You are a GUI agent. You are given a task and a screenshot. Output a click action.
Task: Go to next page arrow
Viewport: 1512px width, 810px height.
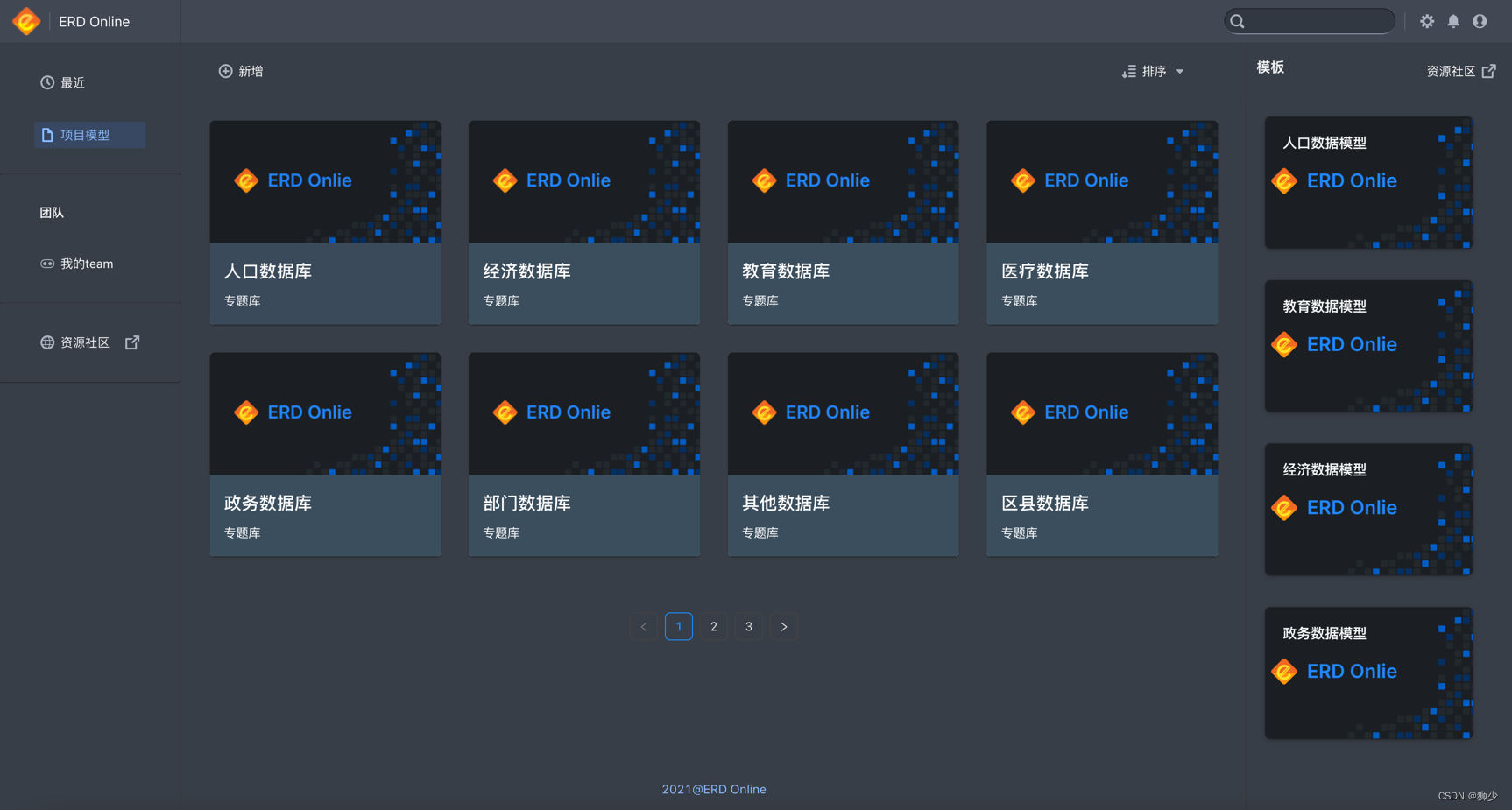(784, 626)
